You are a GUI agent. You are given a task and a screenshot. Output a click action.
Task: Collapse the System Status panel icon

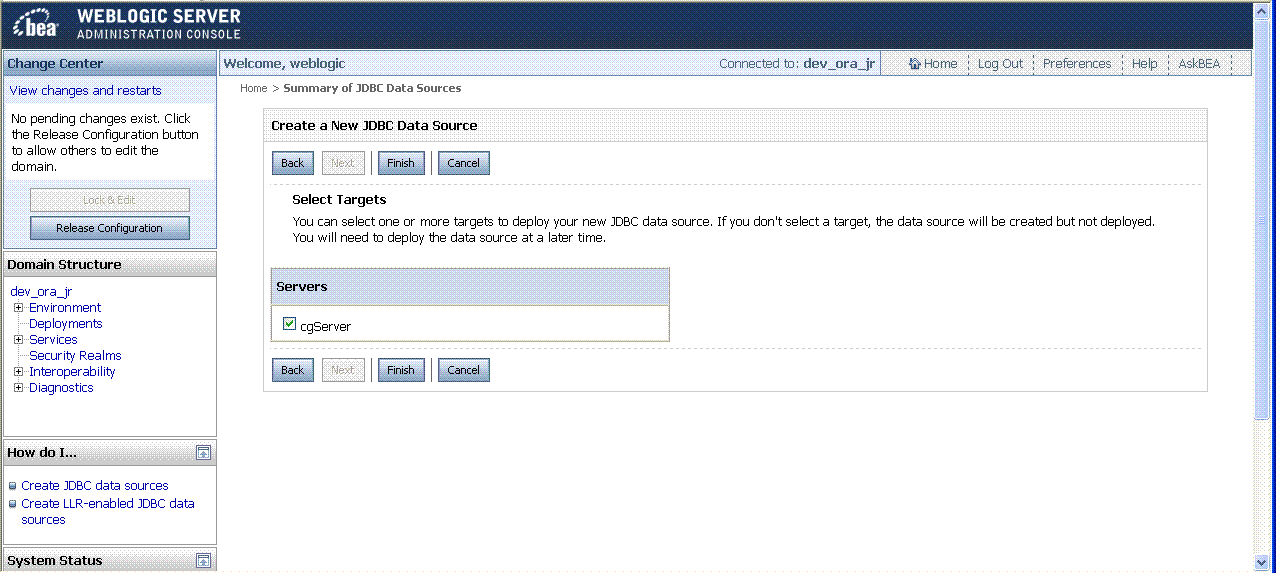tap(203, 561)
